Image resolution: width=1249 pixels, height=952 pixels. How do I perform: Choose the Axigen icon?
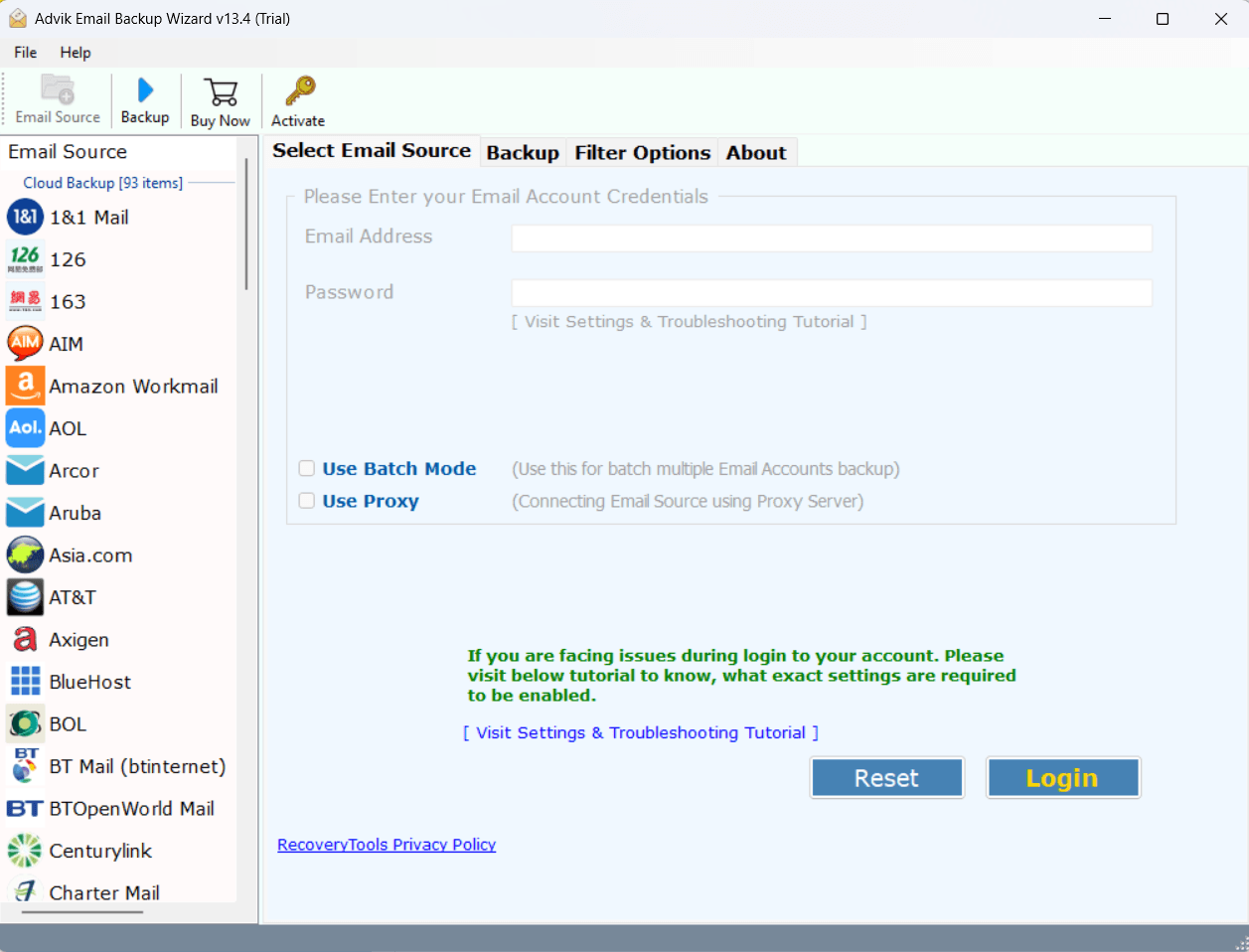point(25,639)
